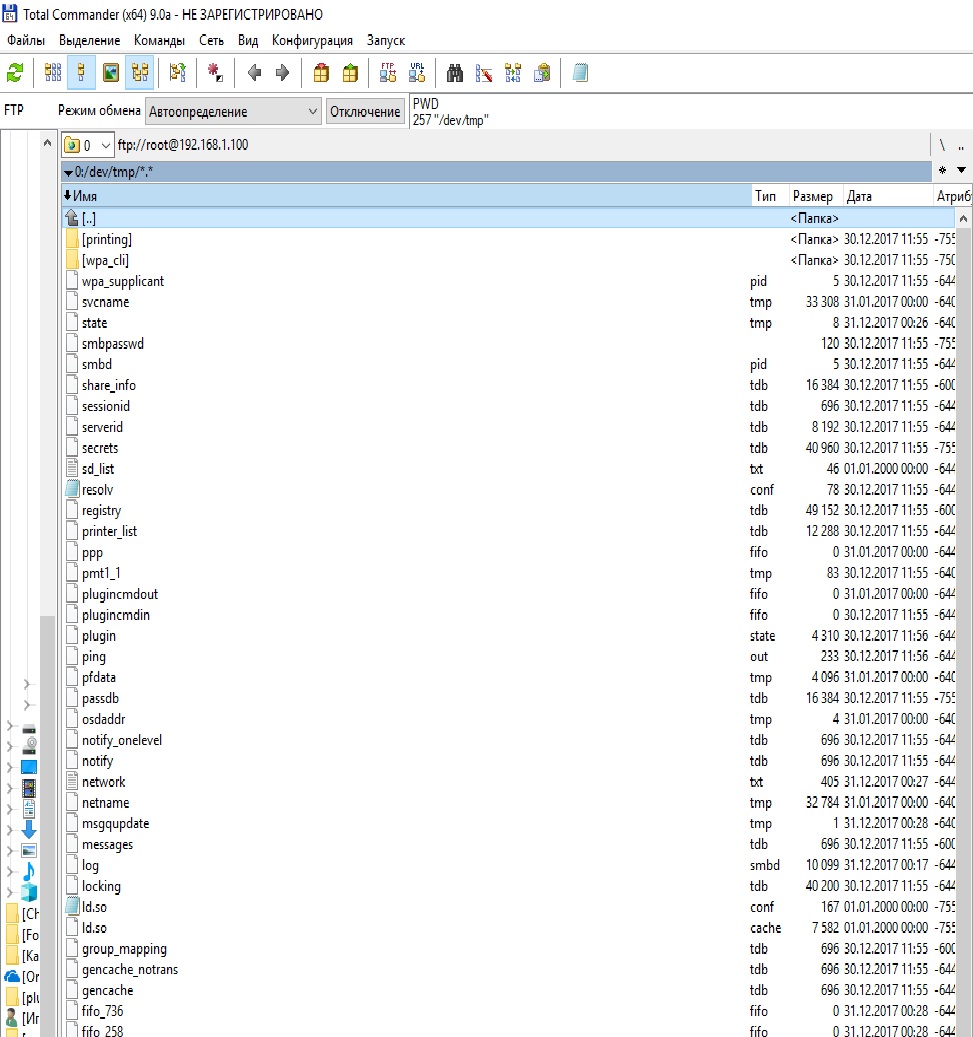973x1037 pixels.
Task: Open the Команды menu
Action: tap(159, 40)
